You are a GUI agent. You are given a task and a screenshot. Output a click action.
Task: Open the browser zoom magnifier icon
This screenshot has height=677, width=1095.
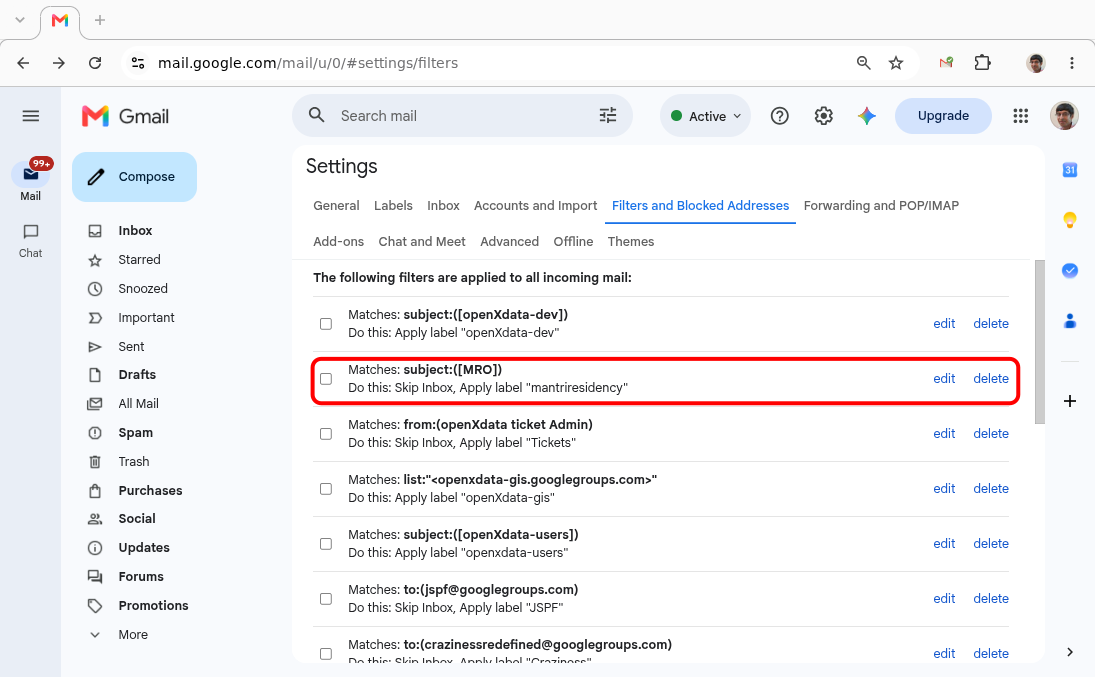click(x=863, y=63)
